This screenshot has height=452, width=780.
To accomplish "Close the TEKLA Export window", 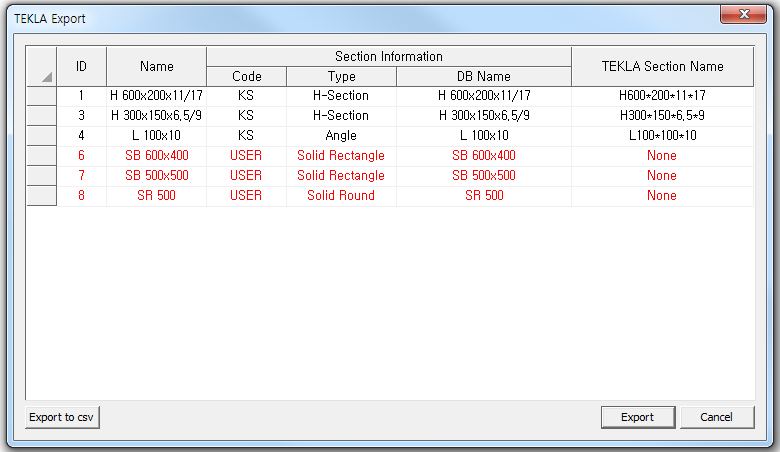I will pyautogui.click(x=744, y=14).
